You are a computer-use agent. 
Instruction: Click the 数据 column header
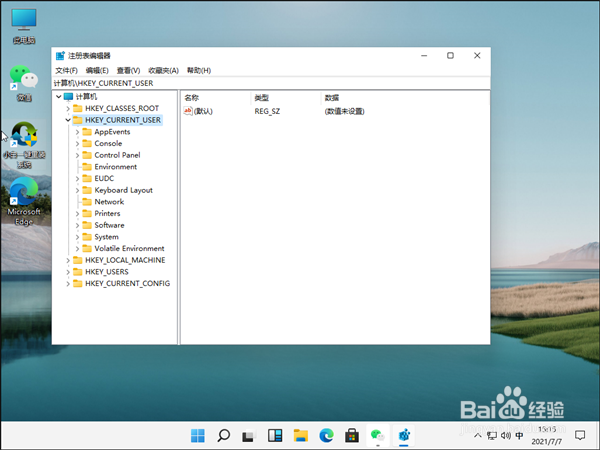(x=332, y=98)
